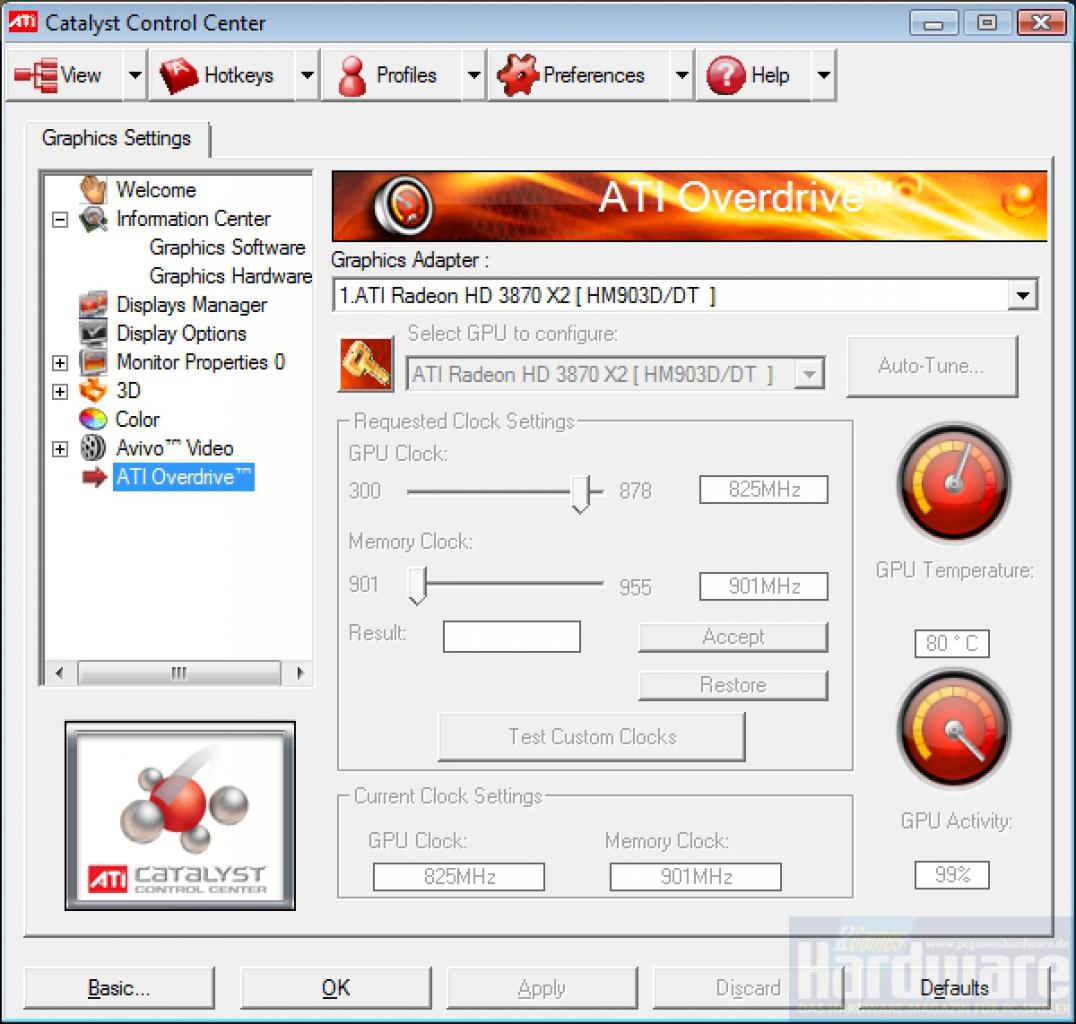Click the 3D cube icon

click(93, 391)
